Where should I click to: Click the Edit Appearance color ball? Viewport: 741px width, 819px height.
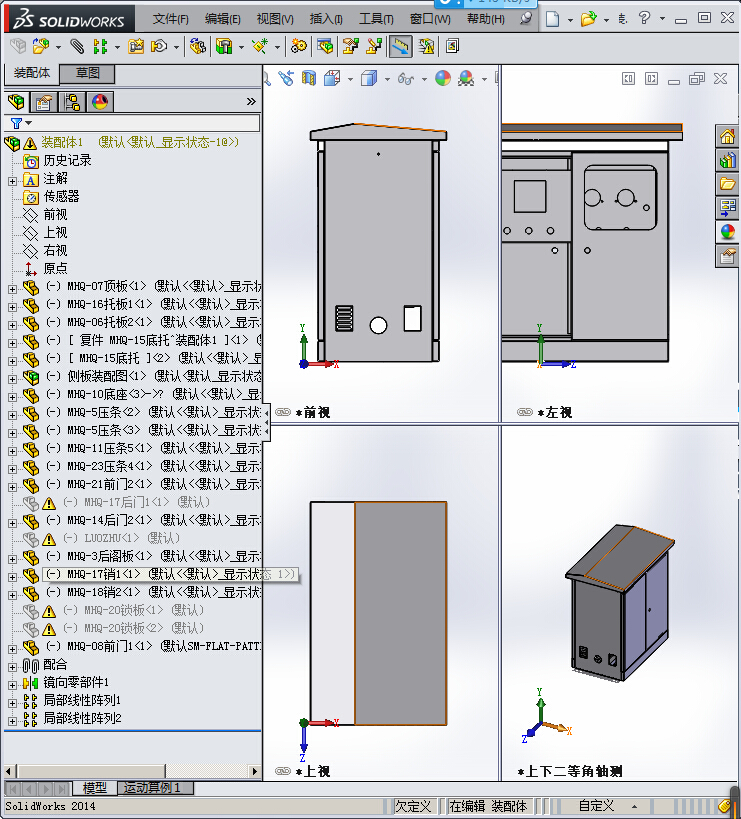point(442,78)
